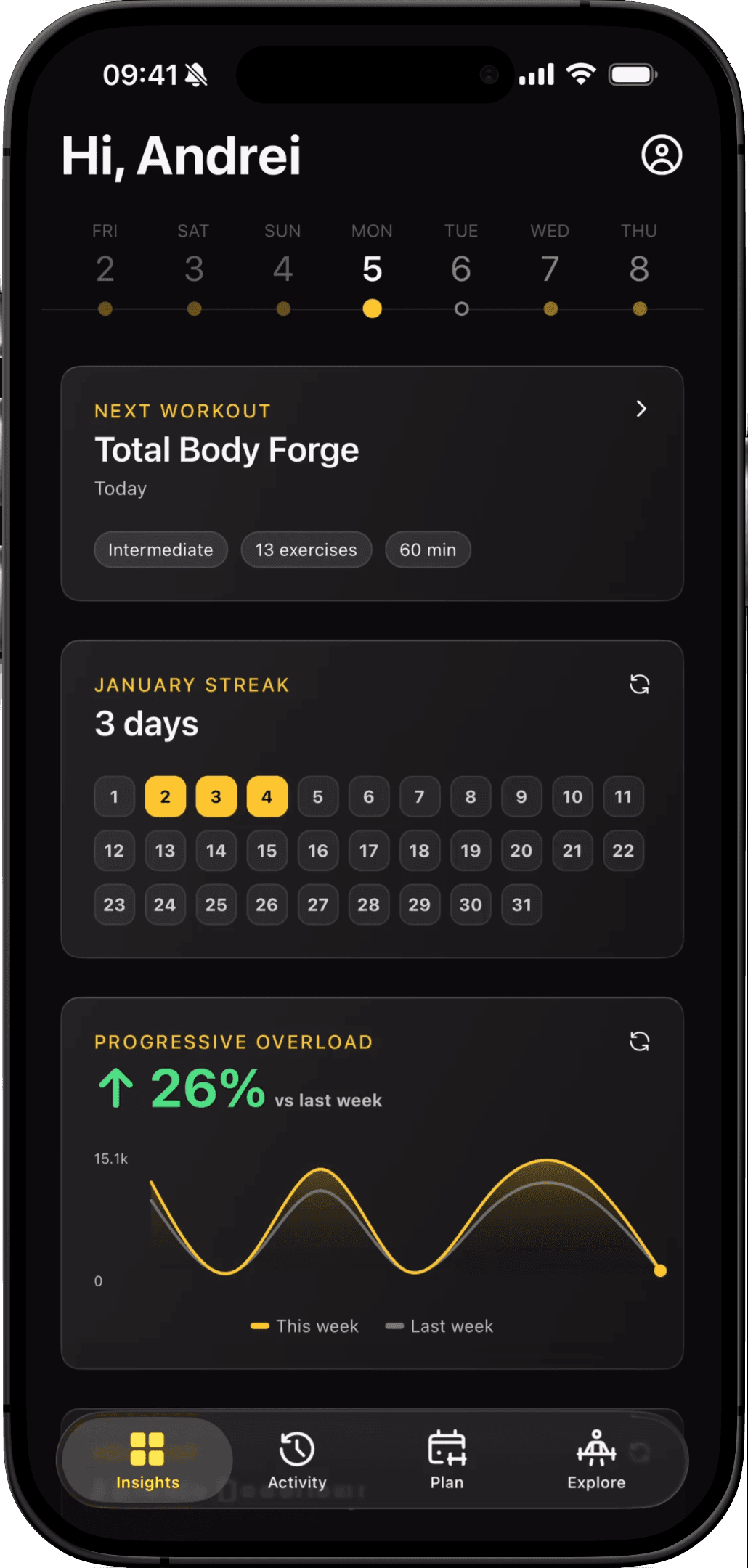Select Tuesday the 6th in the date strip
The image size is (748, 1568).
point(460,269)
